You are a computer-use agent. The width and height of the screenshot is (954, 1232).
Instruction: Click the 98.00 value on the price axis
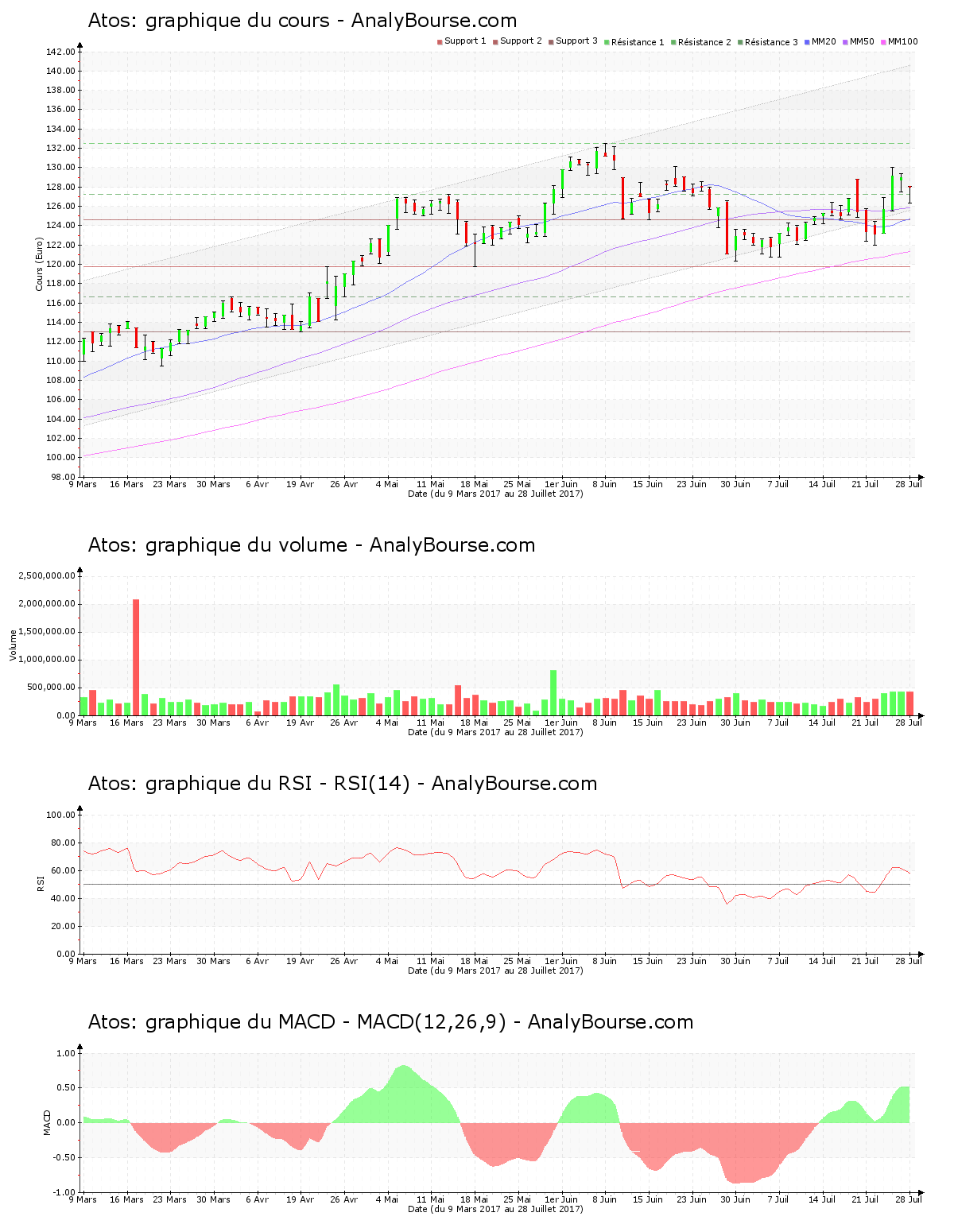pyautogui.click(x=63, y=477)
